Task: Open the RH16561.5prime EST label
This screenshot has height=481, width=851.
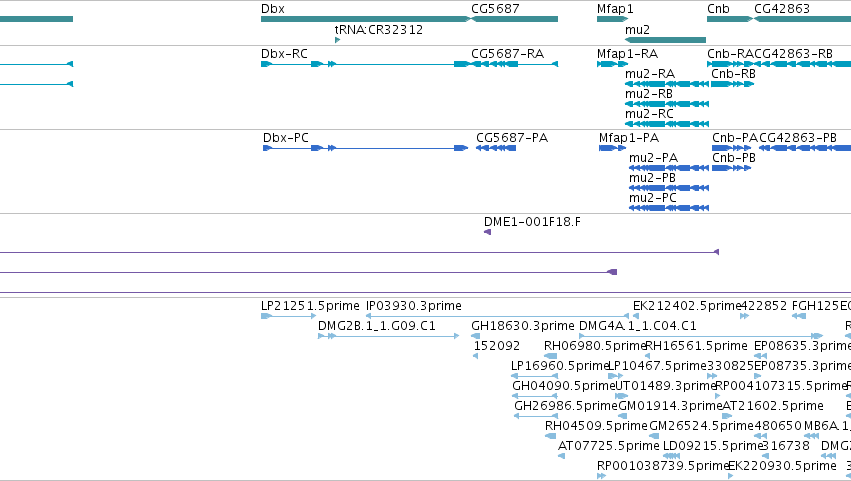Action: pyautogui.click(x=696, y=346)
